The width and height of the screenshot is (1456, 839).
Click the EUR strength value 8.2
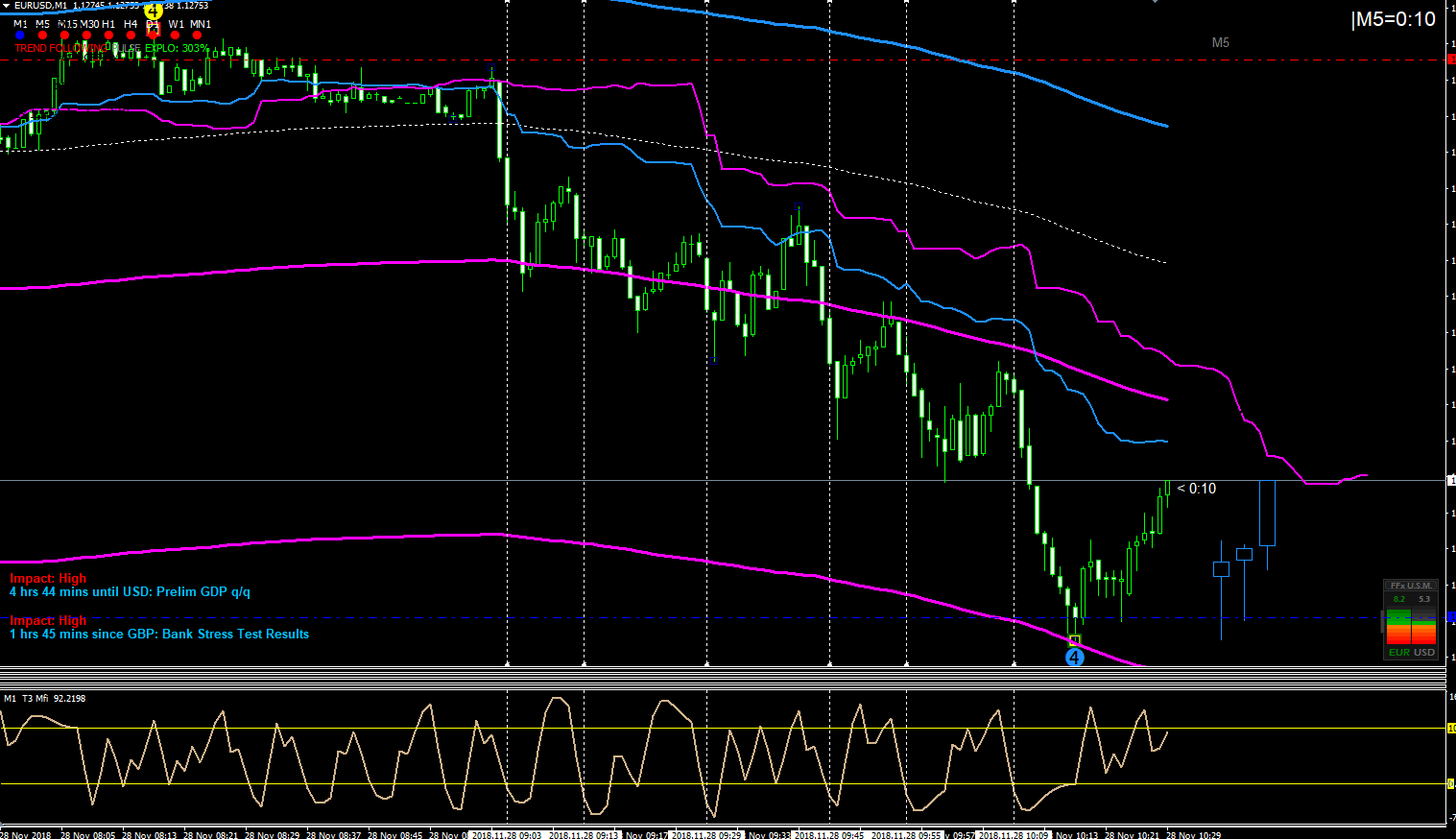point(1398,599)
